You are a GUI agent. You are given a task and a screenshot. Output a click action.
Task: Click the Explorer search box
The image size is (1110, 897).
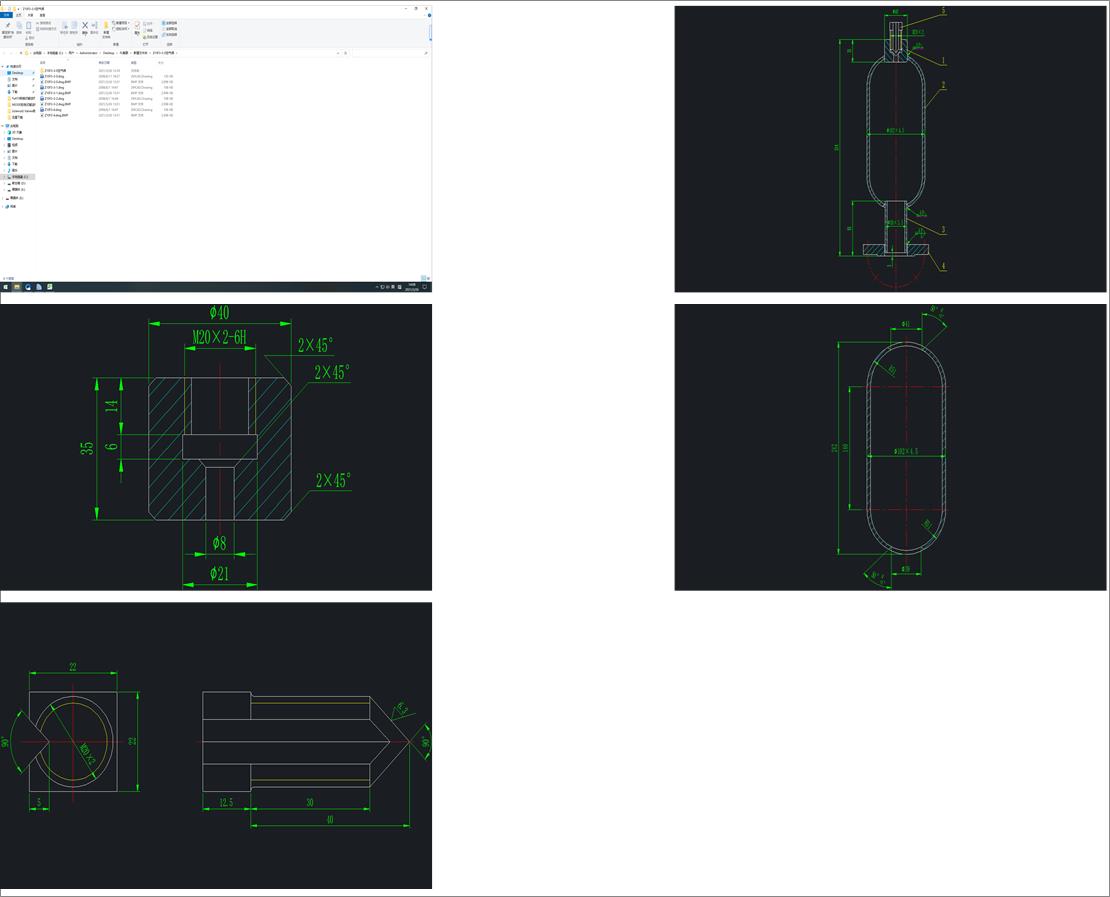390,53
